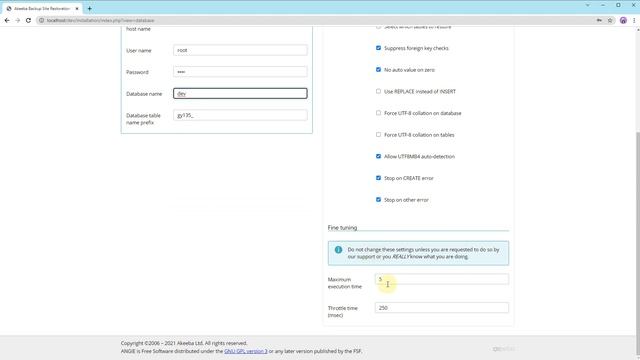Image resolution: width=640 pixels, height=360 pixels.
Task: Open the browser profile avatar
Action: [623, 20]
